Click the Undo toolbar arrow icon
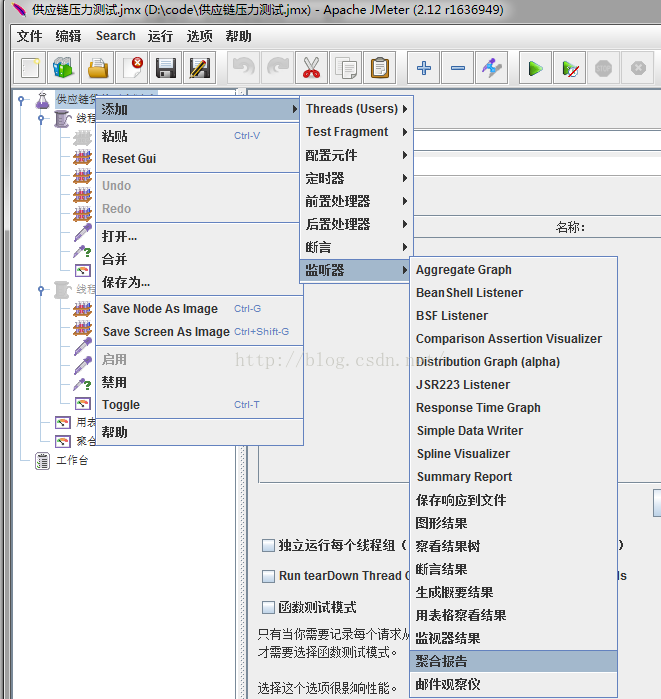Screen dimensions: 661x699 (243, 68)
